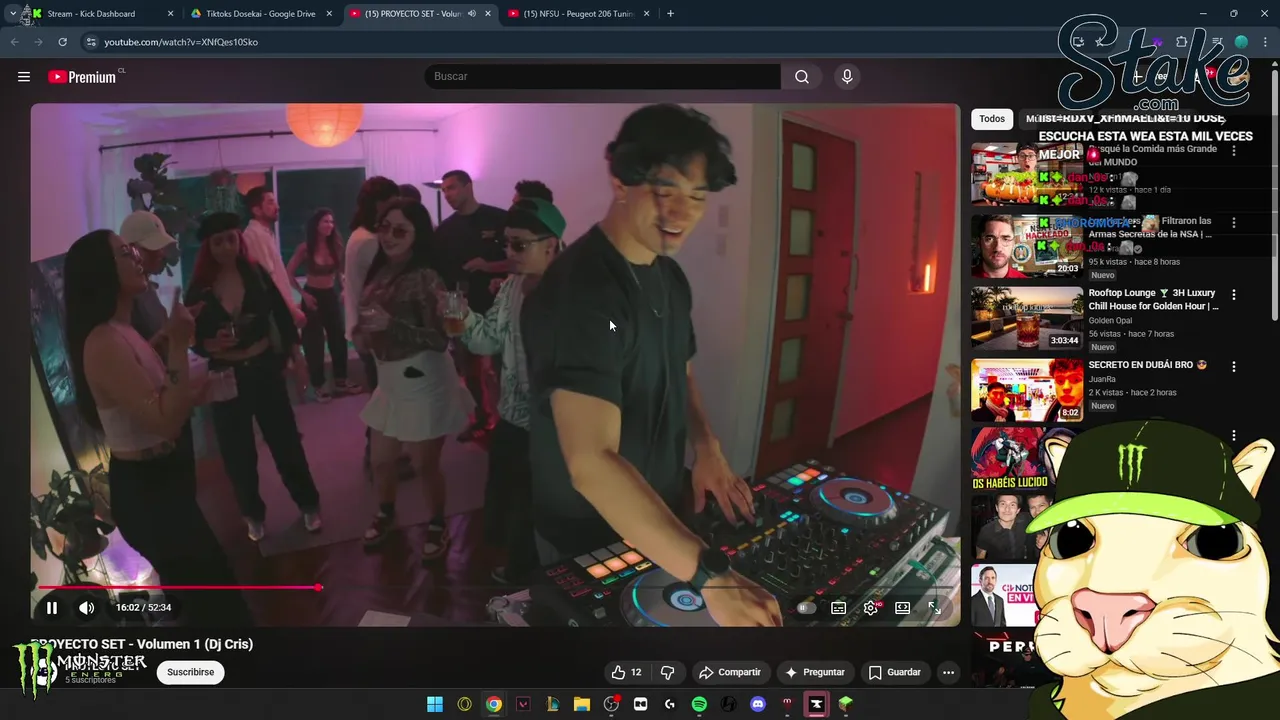This screenshot has width=1280, height=720.
Task: Open the Windows Start menu
Action: [435, 704]
